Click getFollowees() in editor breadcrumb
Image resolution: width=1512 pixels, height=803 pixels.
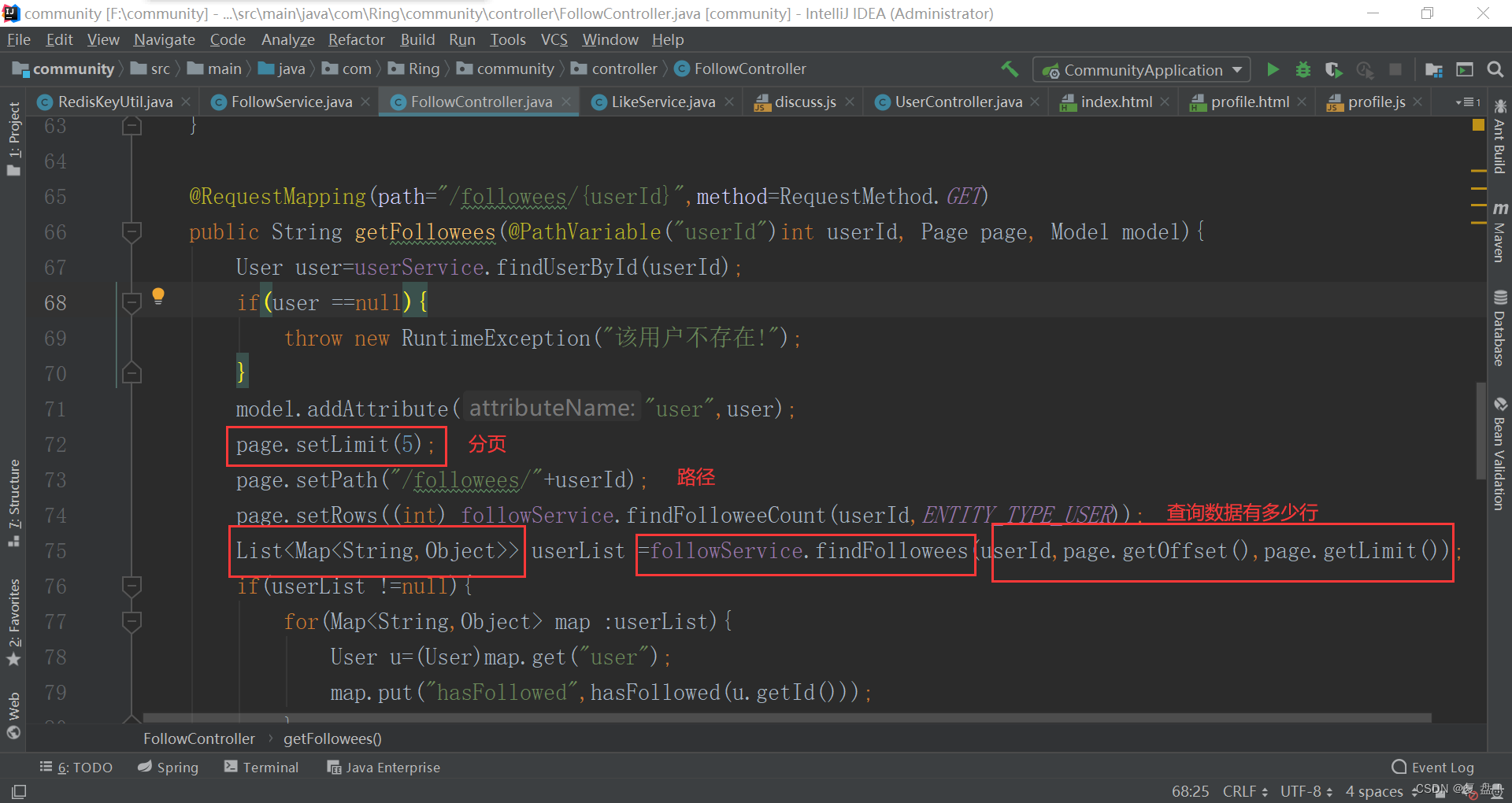[332, 738]
